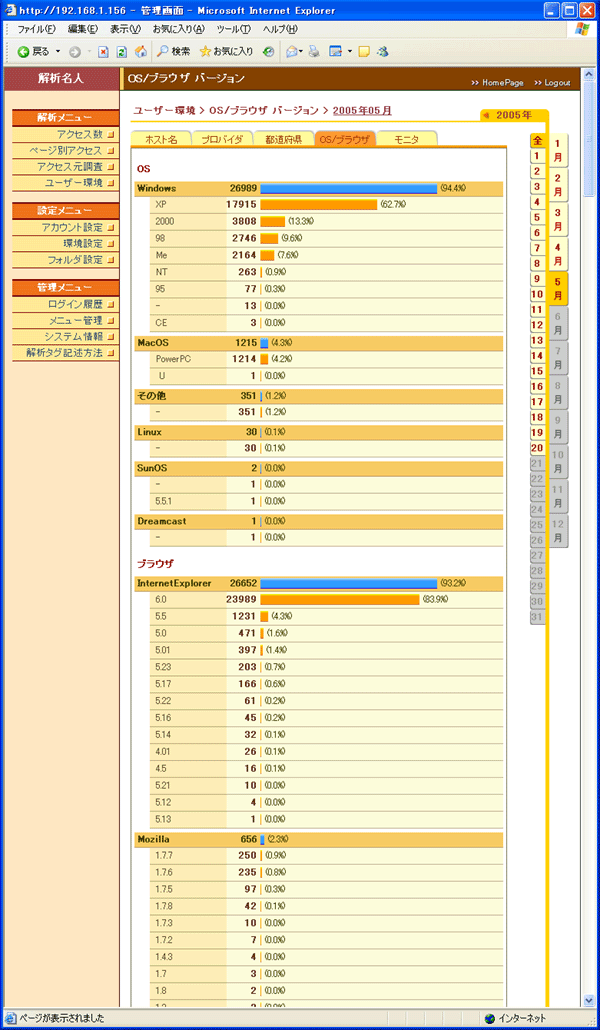Image resolution: width=600 pixels, height=1030 pixels.
Task: Select day 1 in day list
Action: [x=537, y=156]
